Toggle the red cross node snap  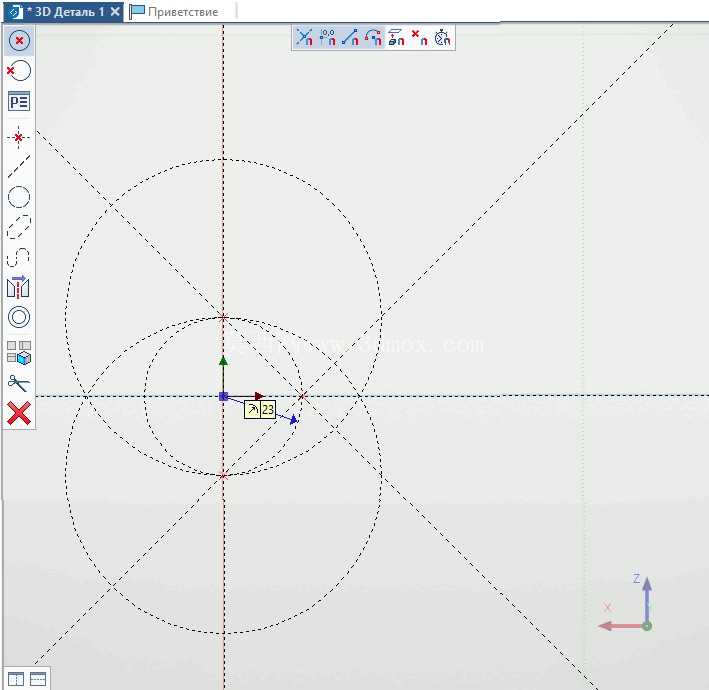pyautogui.click(x=419, y=38)
